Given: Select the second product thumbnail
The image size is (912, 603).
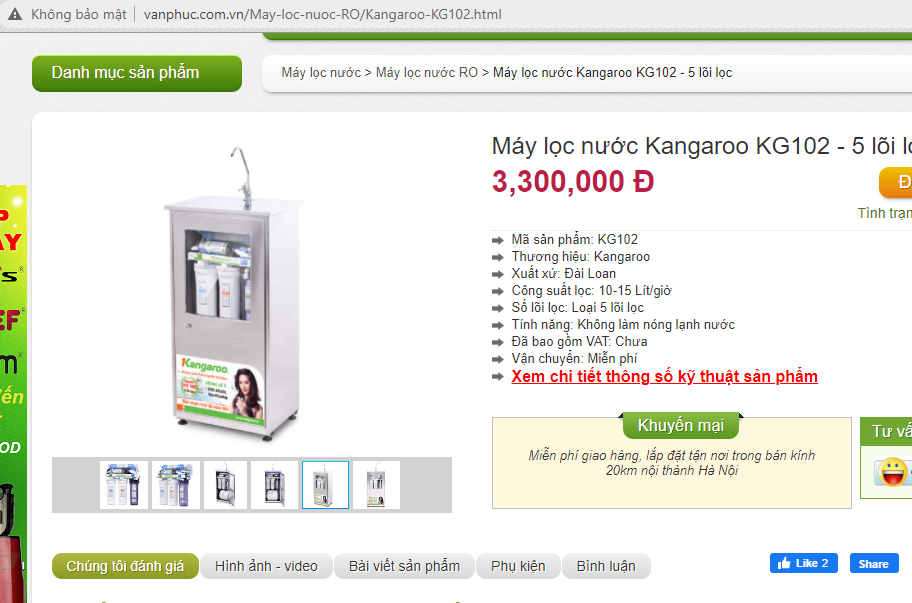Looking at the screenshot, I should (176, 485).
